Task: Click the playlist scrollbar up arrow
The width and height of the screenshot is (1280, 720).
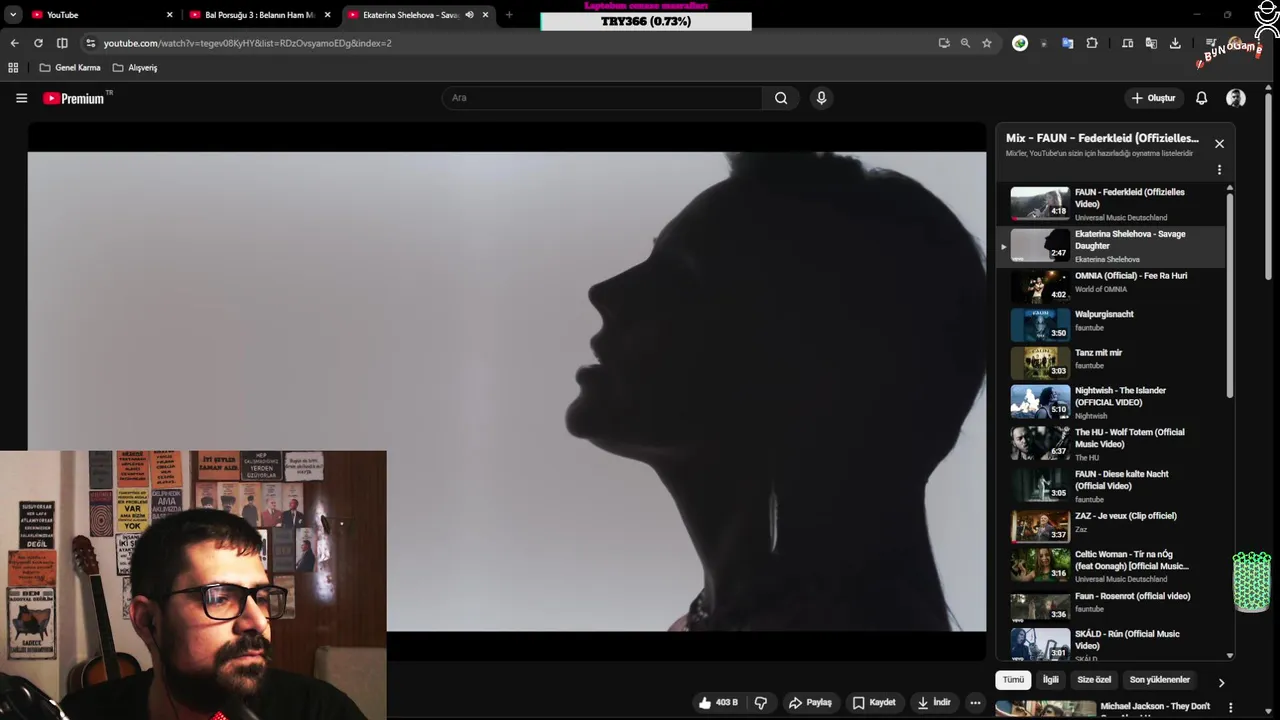Action: click(1229, 188)
